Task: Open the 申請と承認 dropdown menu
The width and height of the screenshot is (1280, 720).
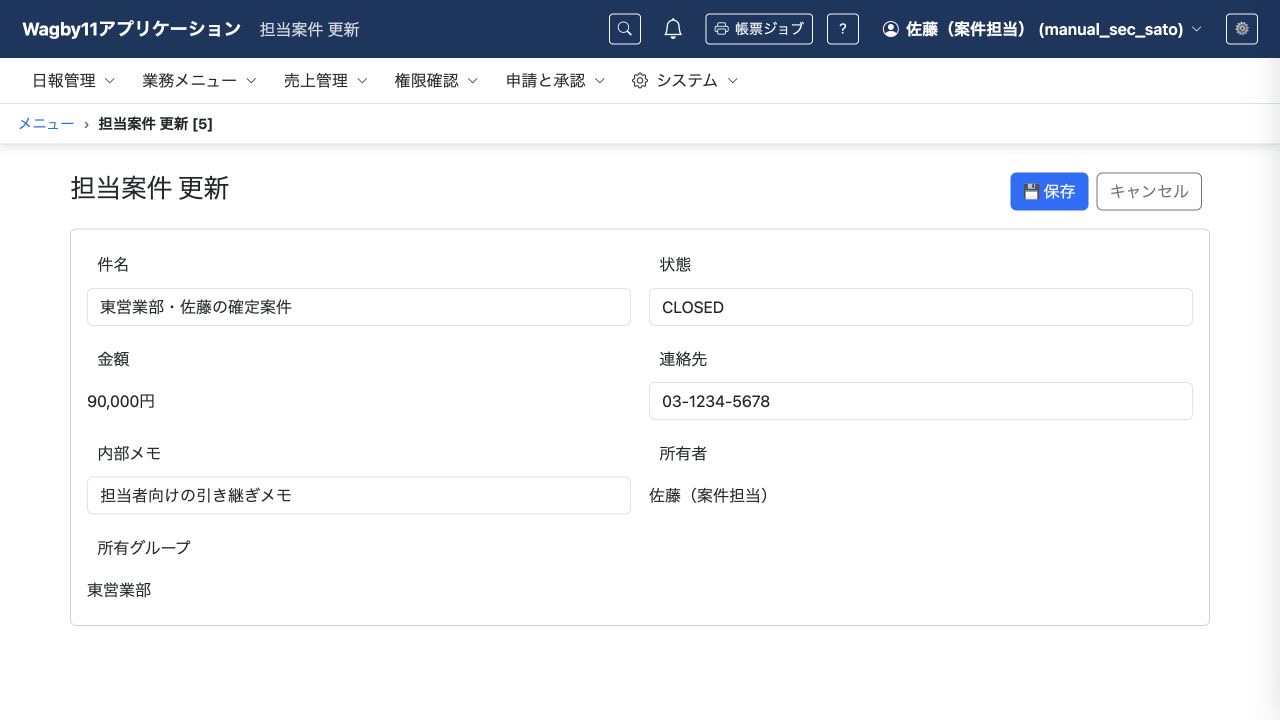Action: click(x=556, y=81)
